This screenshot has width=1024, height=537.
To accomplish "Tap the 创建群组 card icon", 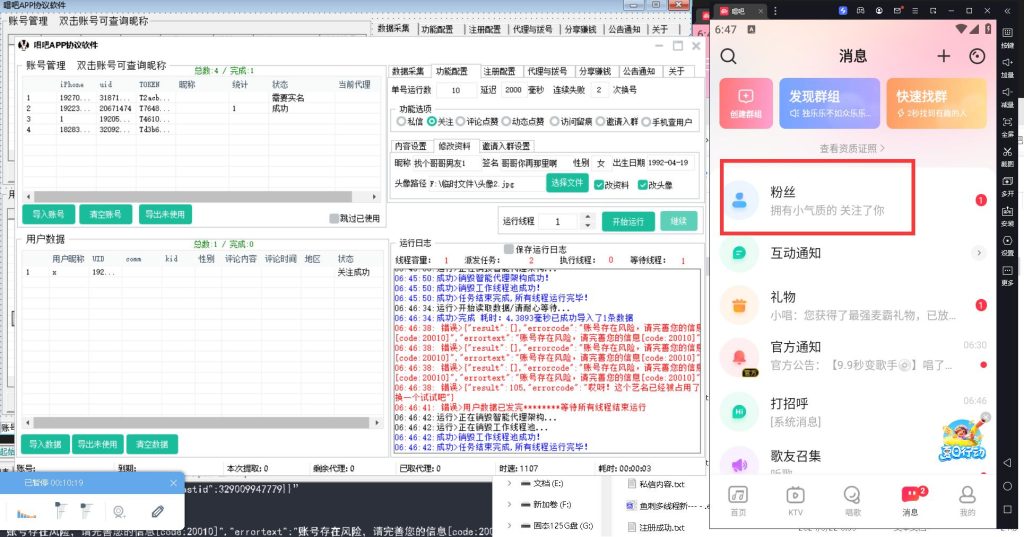I will (744, 96).
